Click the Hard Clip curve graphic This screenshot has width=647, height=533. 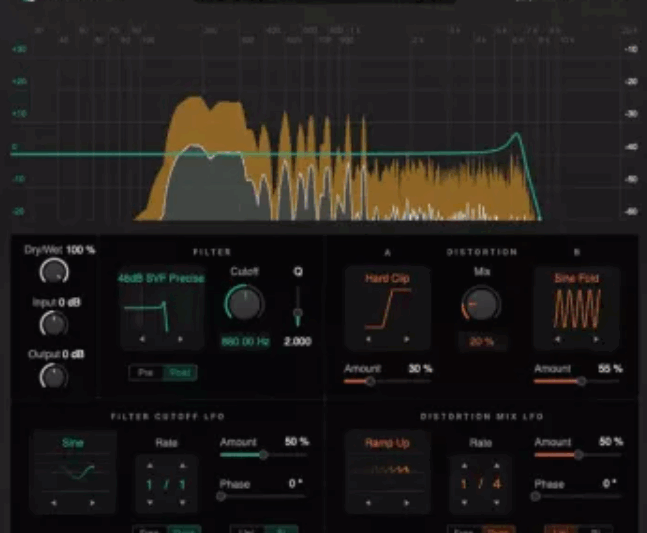(x=388, y=309)
